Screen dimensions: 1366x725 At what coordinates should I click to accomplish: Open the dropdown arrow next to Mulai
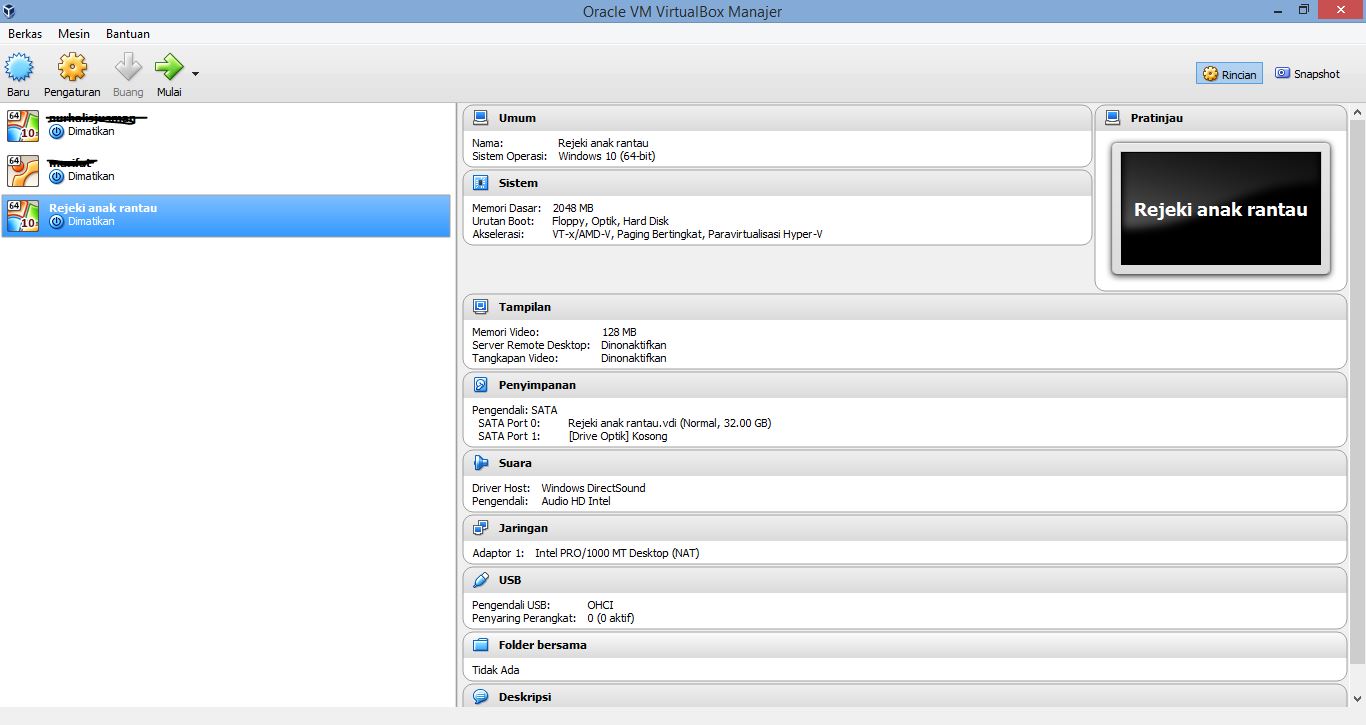point(195,74)
